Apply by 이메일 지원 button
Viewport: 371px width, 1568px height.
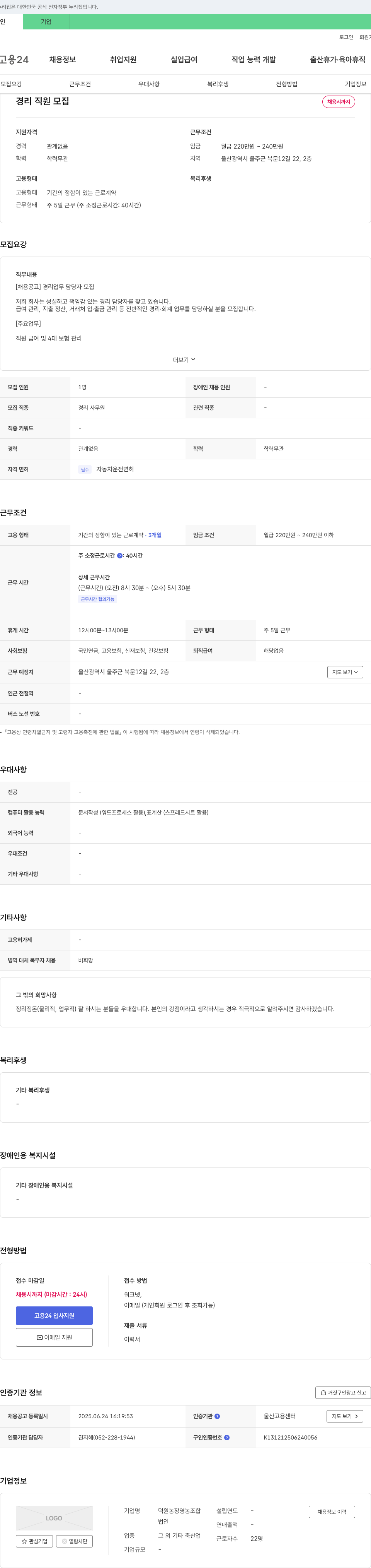click(x=54, y=1337)
